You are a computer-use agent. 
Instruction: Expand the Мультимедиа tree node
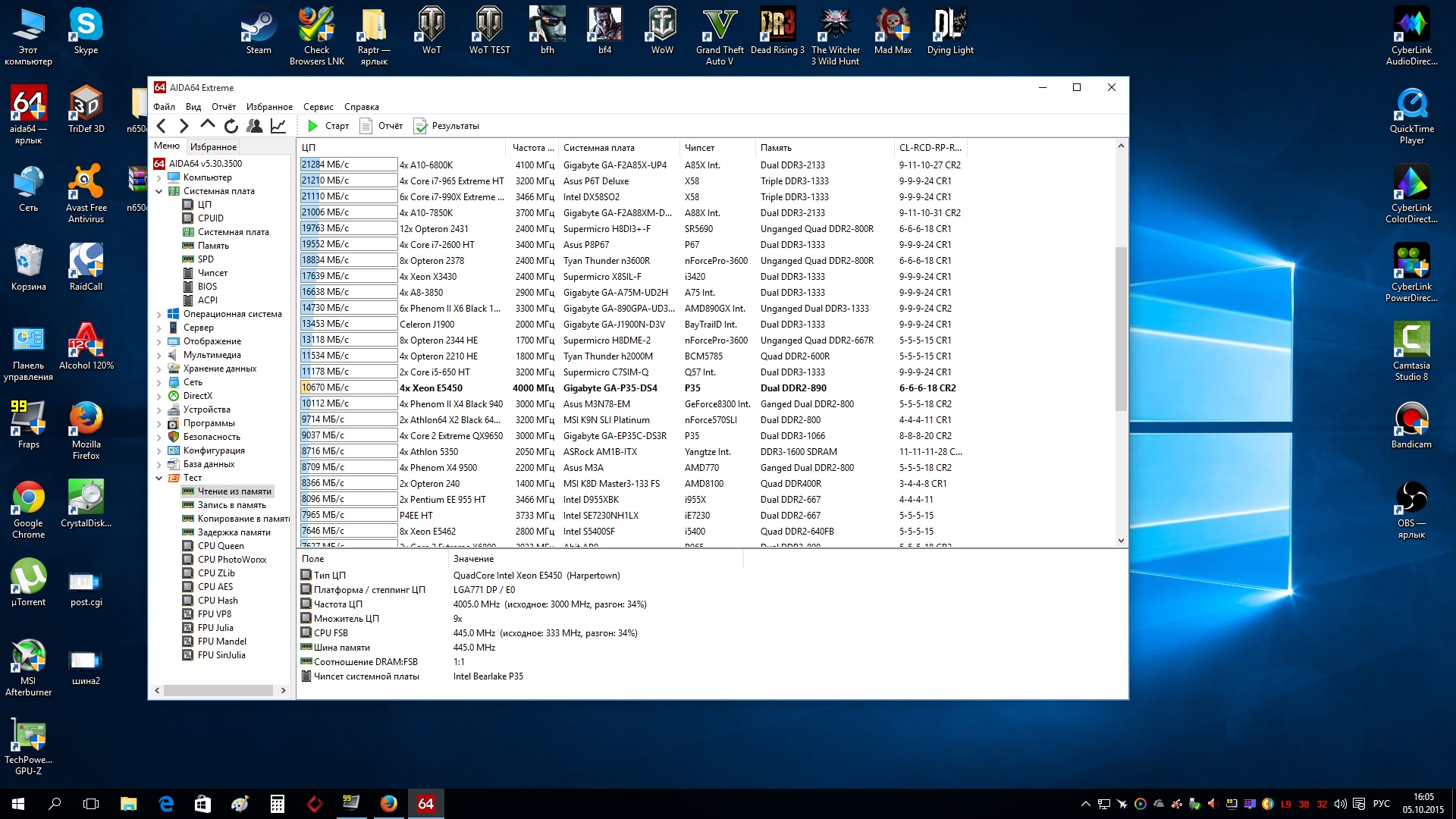pos(159,355)
